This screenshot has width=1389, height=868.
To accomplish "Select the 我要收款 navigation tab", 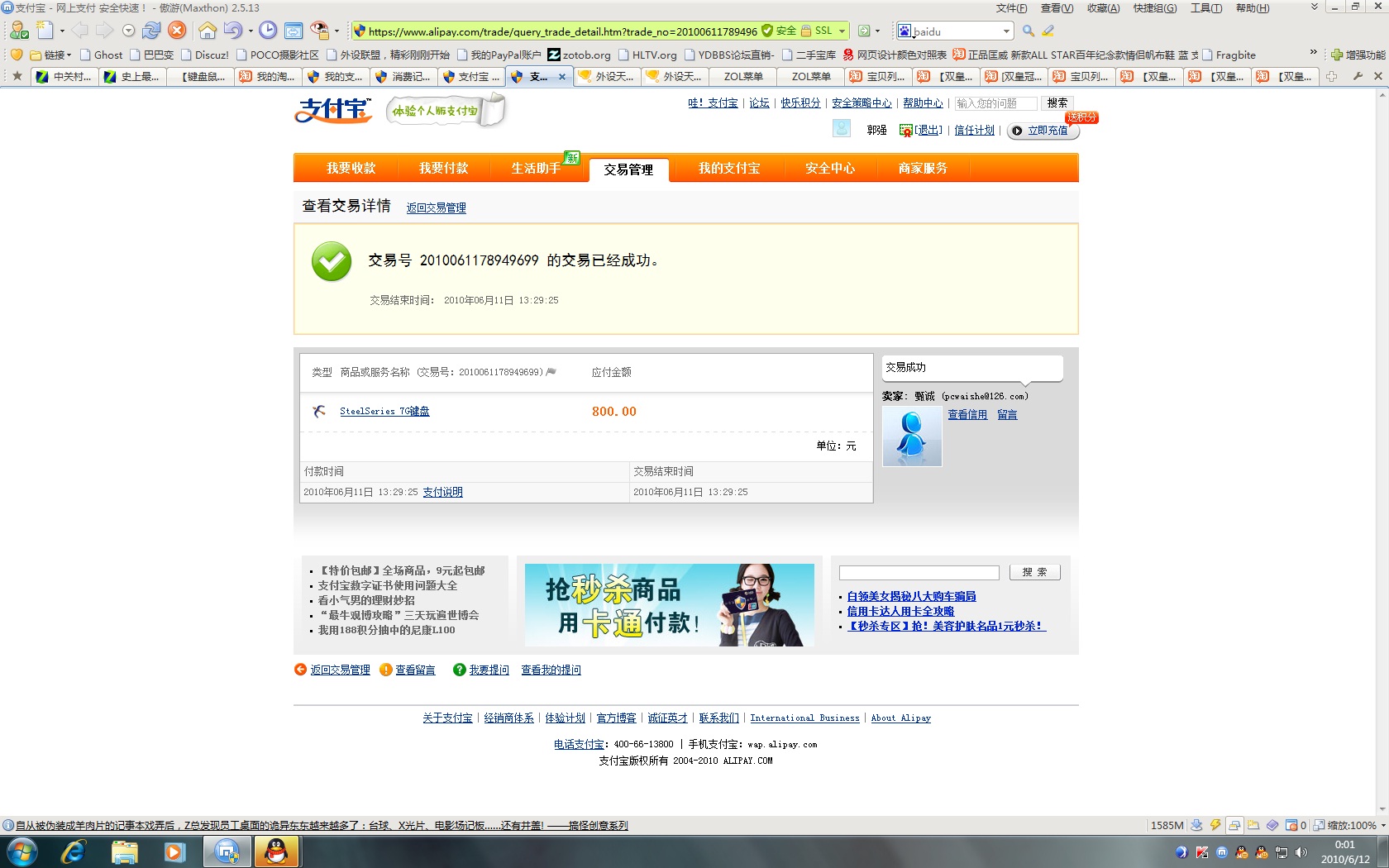I will (351, 168).
